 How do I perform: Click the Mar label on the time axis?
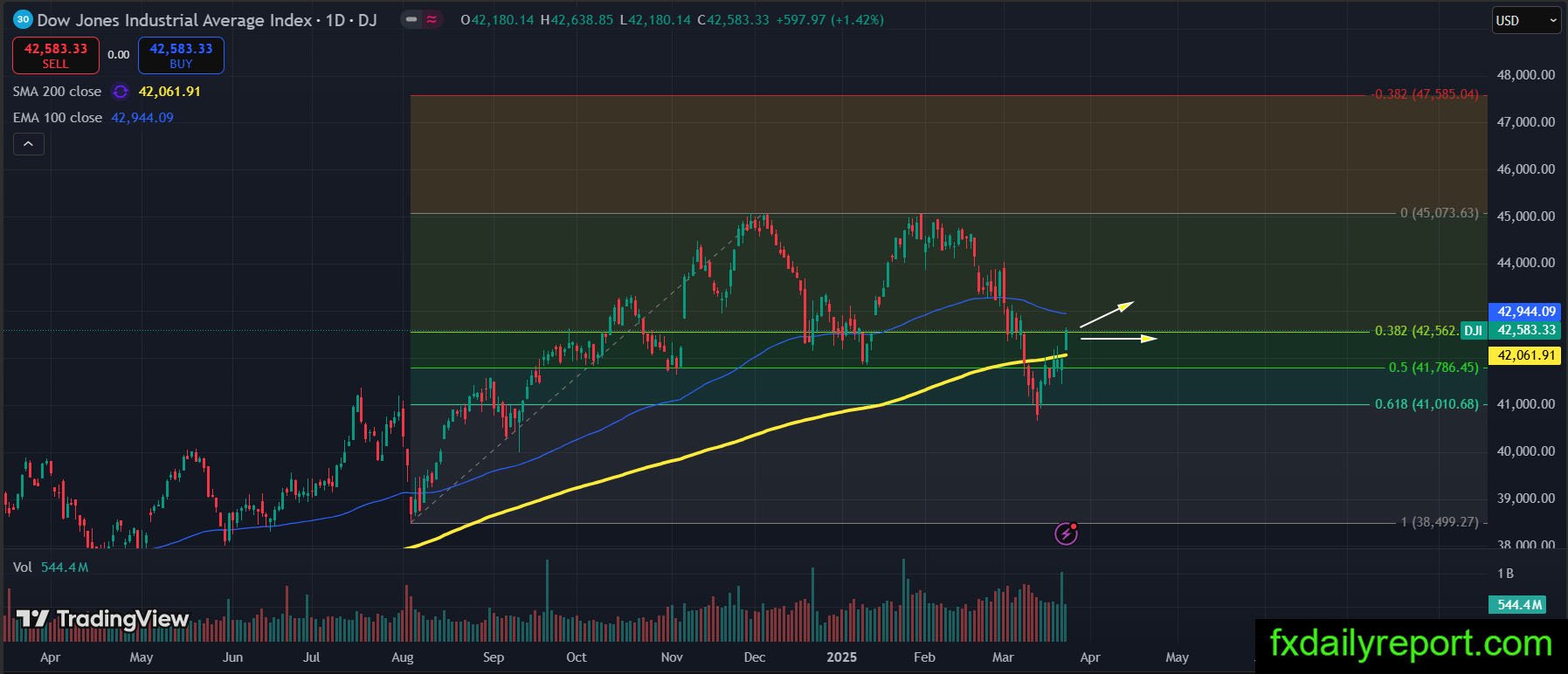(1004, 657)
